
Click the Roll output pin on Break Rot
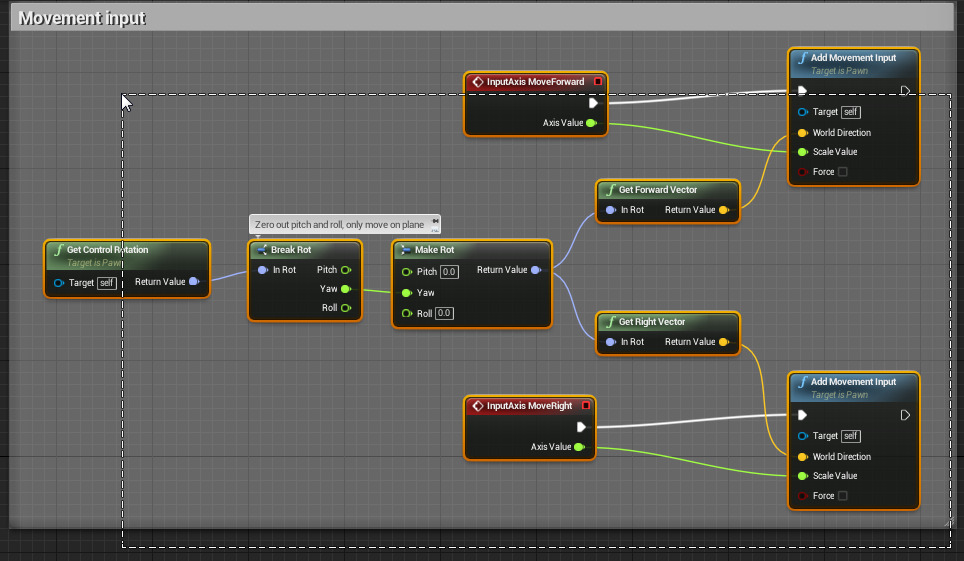346,308
